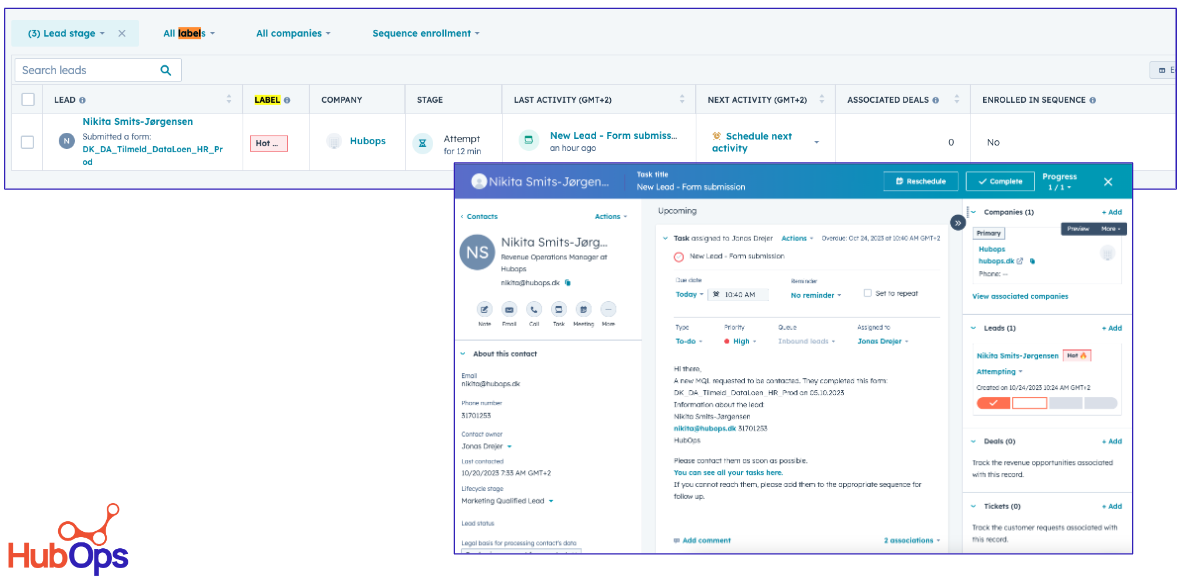Schedule a meeting via the Meeting icon
Viewport: 1195px width, 579px height.
pyautogui.click(x=584, y=309)
